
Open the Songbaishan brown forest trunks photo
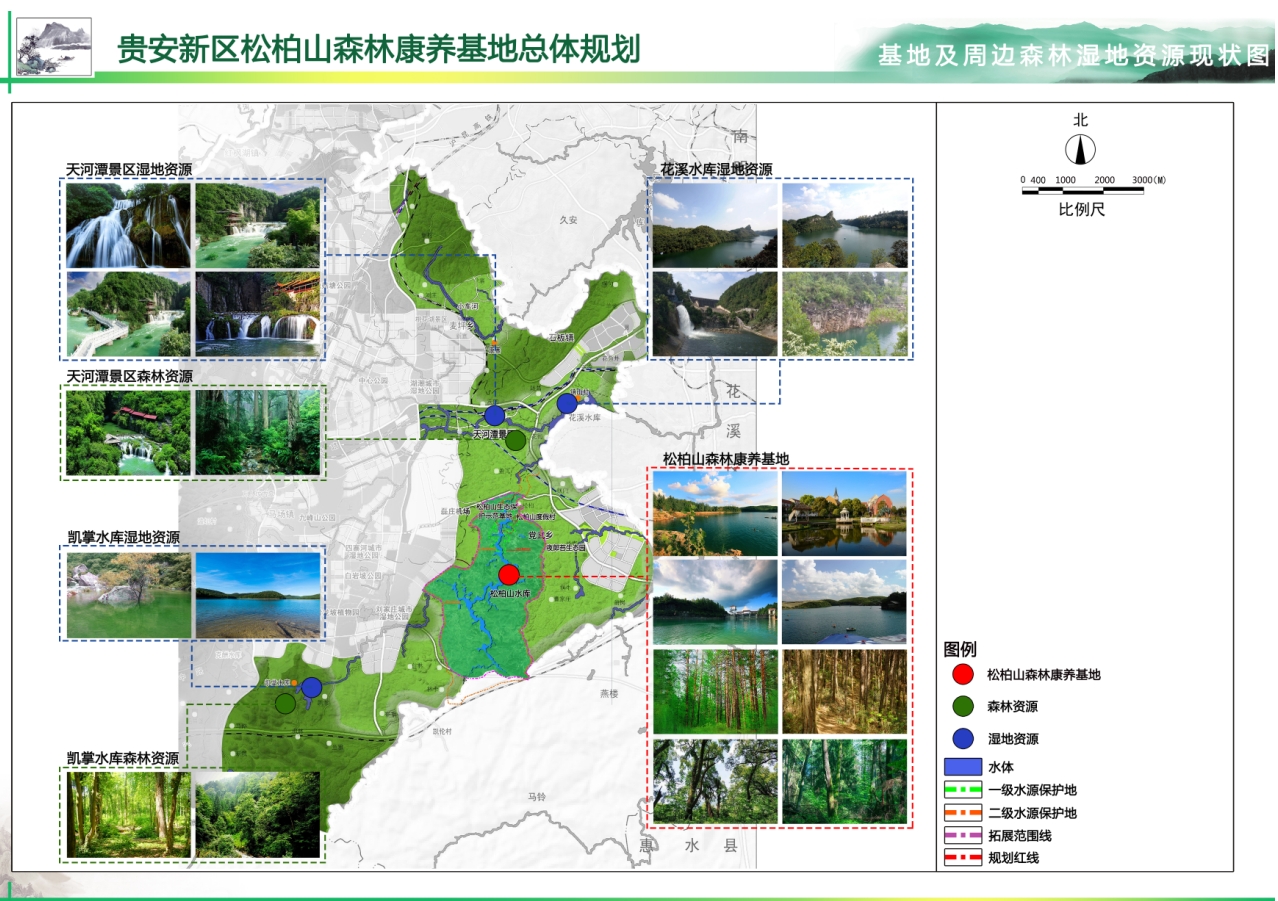[x=845, y=692]
